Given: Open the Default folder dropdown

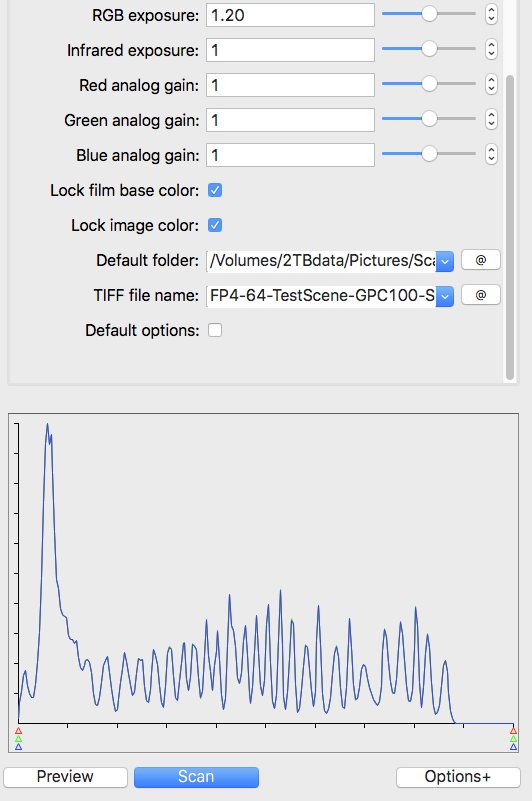Looking at the screenshot, I should [445, 261].
